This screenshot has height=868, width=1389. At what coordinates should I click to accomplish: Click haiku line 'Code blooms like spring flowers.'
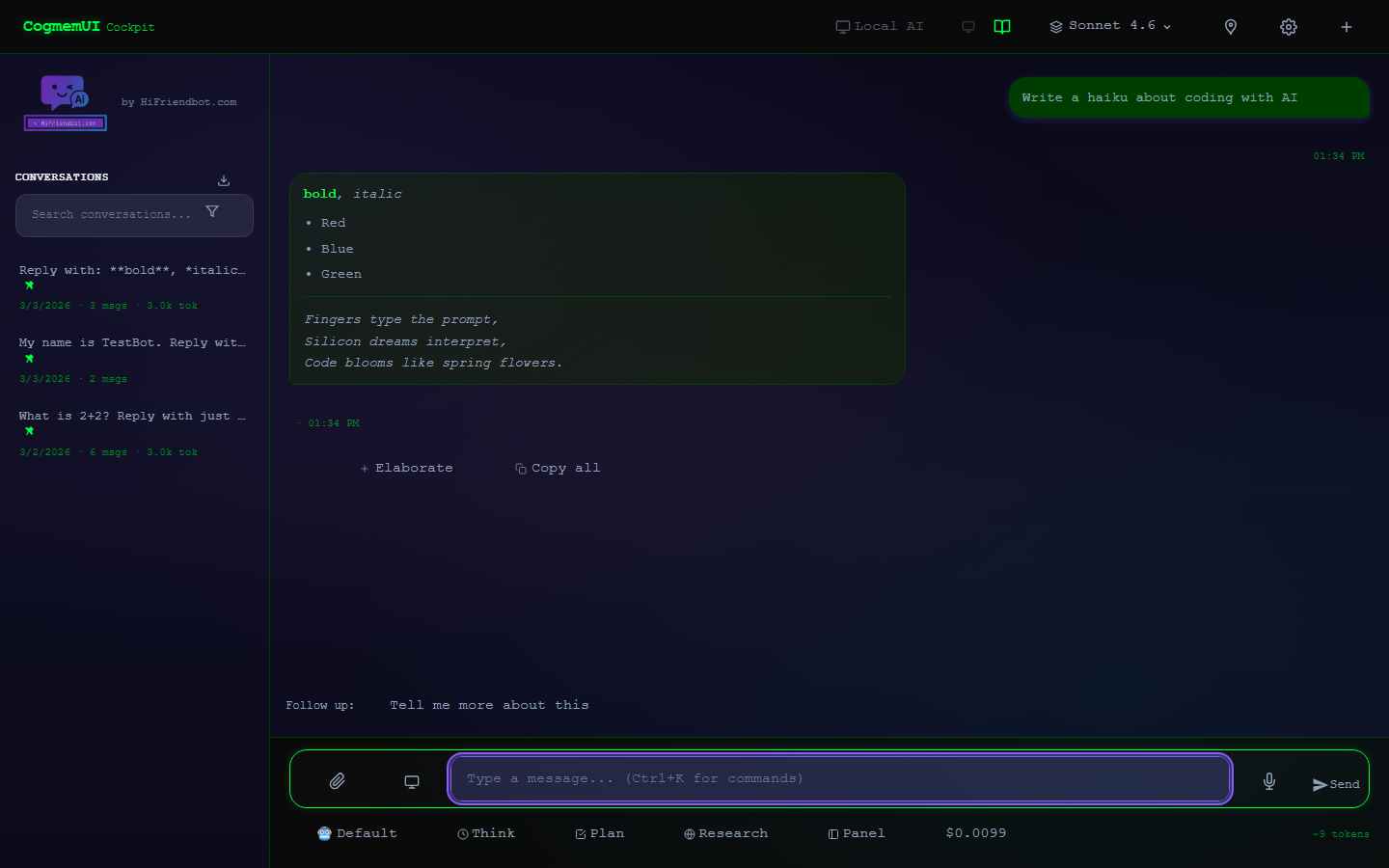433,364
